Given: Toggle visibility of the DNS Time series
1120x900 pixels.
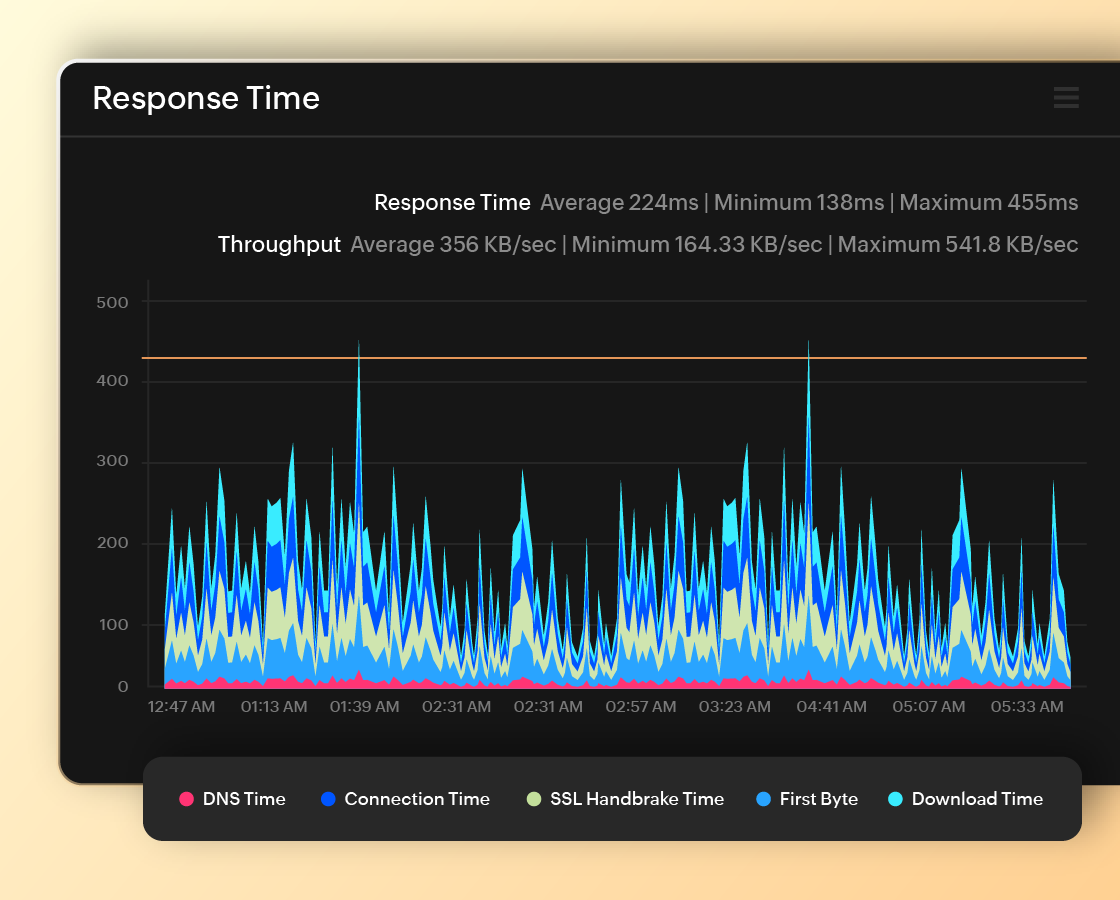Looking at the screenshot, I should coord(232,799).
